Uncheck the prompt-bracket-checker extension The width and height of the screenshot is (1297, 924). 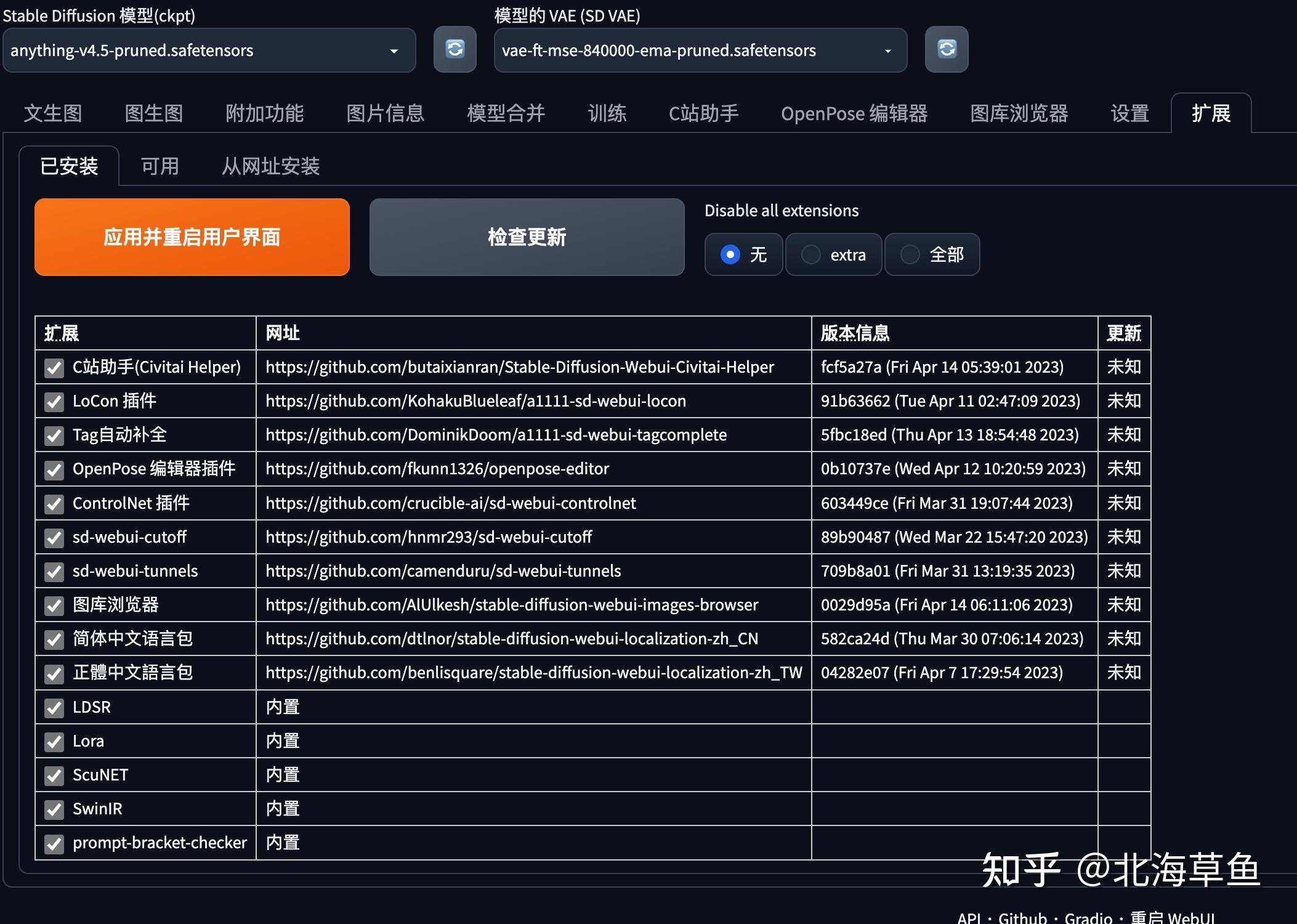54,844
